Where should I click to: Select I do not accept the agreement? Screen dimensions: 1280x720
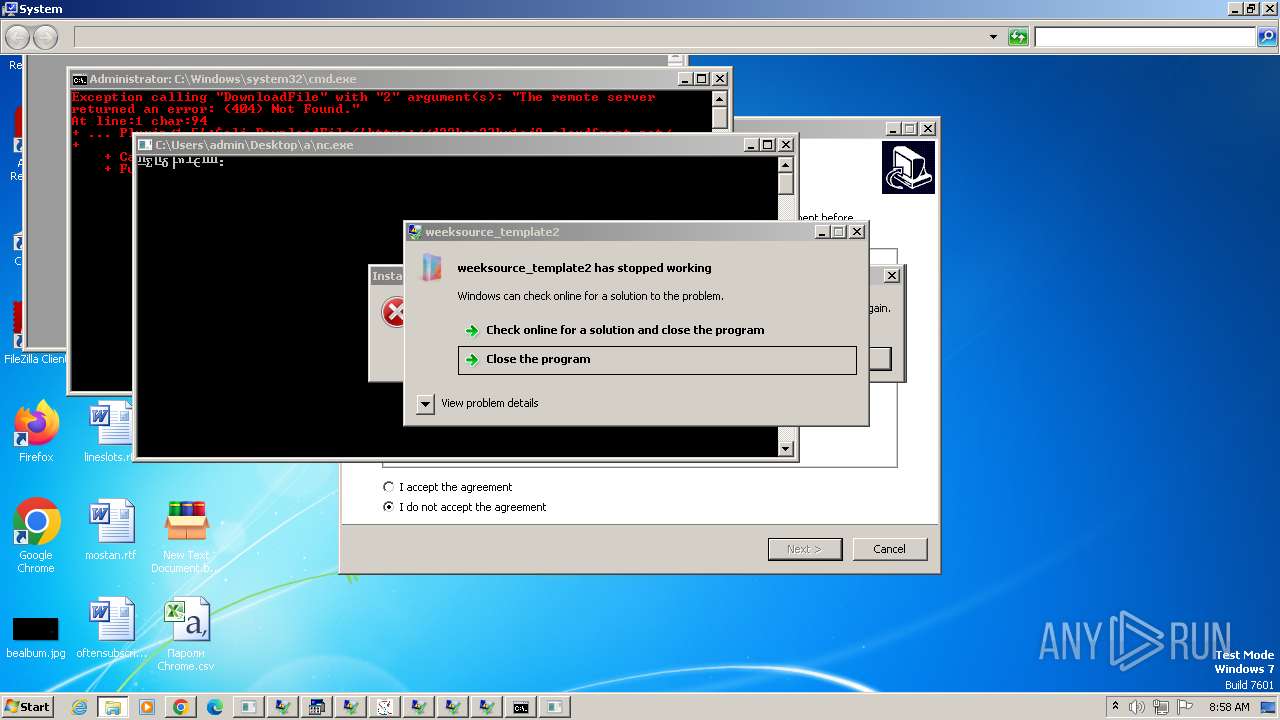465,507
